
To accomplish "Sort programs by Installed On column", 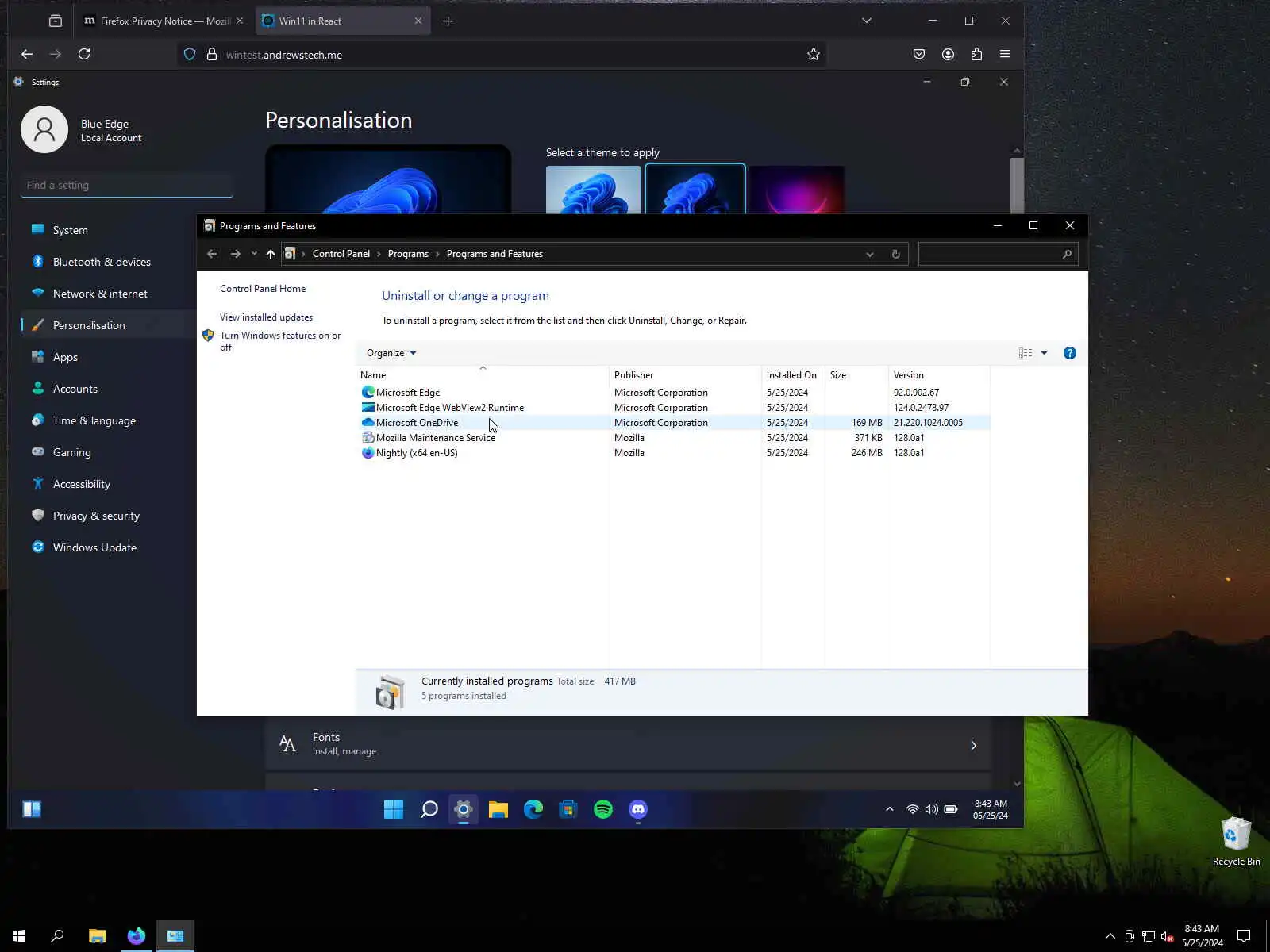I will tap(793, 375).
